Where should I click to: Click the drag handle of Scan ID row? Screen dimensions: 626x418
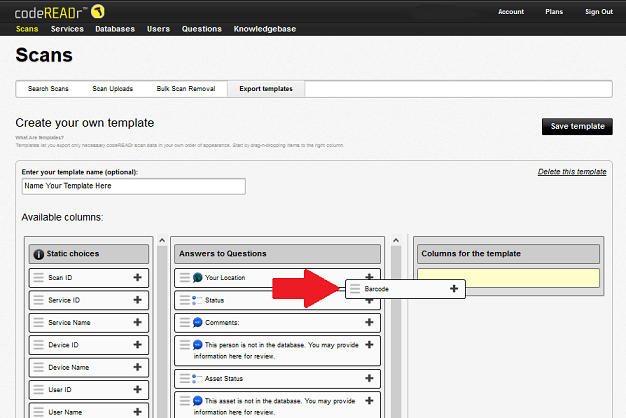click(x=38, y=277)
